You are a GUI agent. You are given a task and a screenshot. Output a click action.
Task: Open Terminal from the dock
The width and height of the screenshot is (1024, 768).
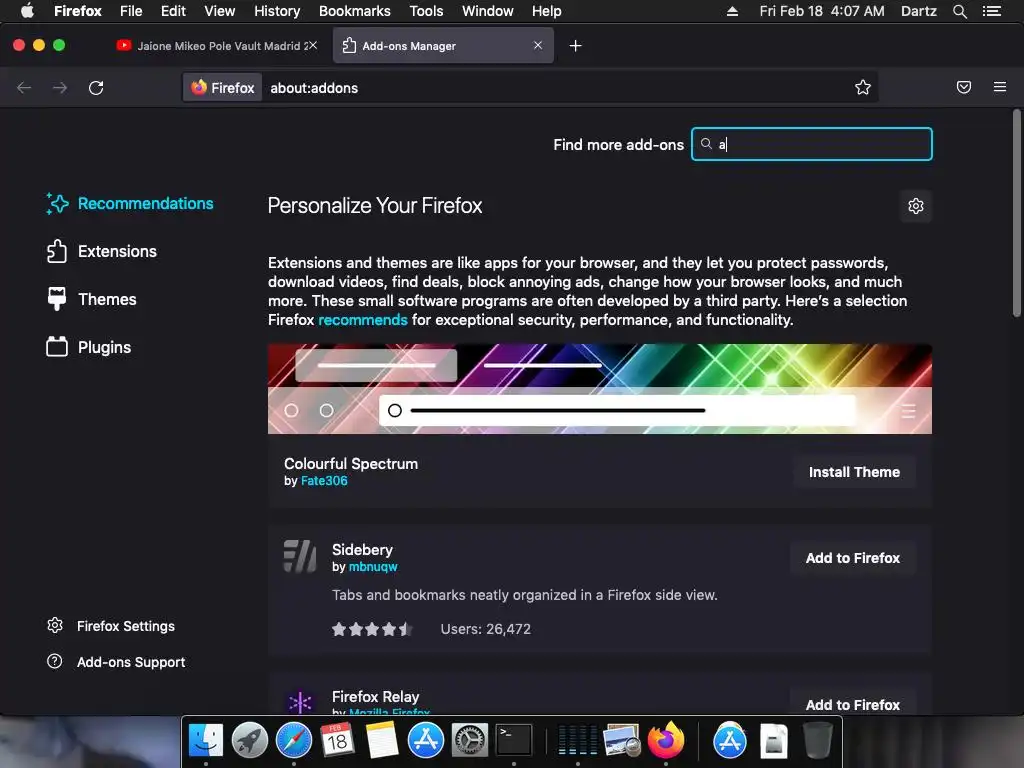point(514,740)
